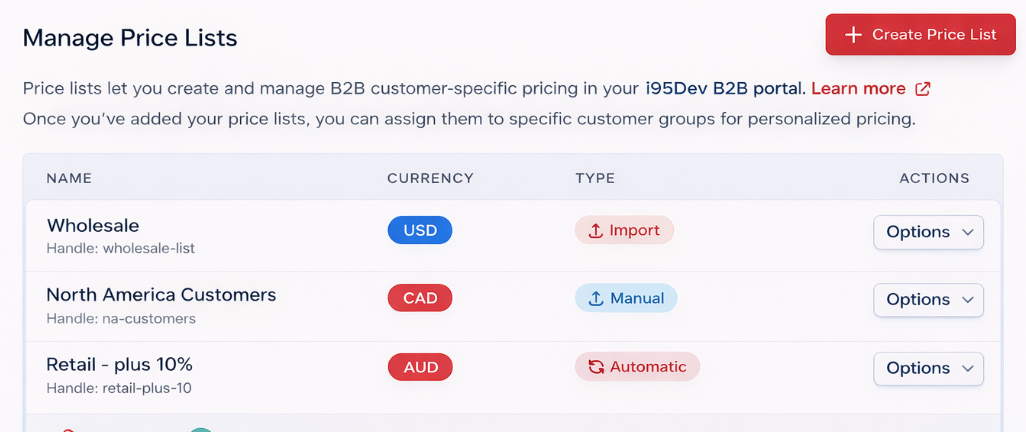
Task: Open the Options dropdown for Wholesale
Action: coord(928,232)
